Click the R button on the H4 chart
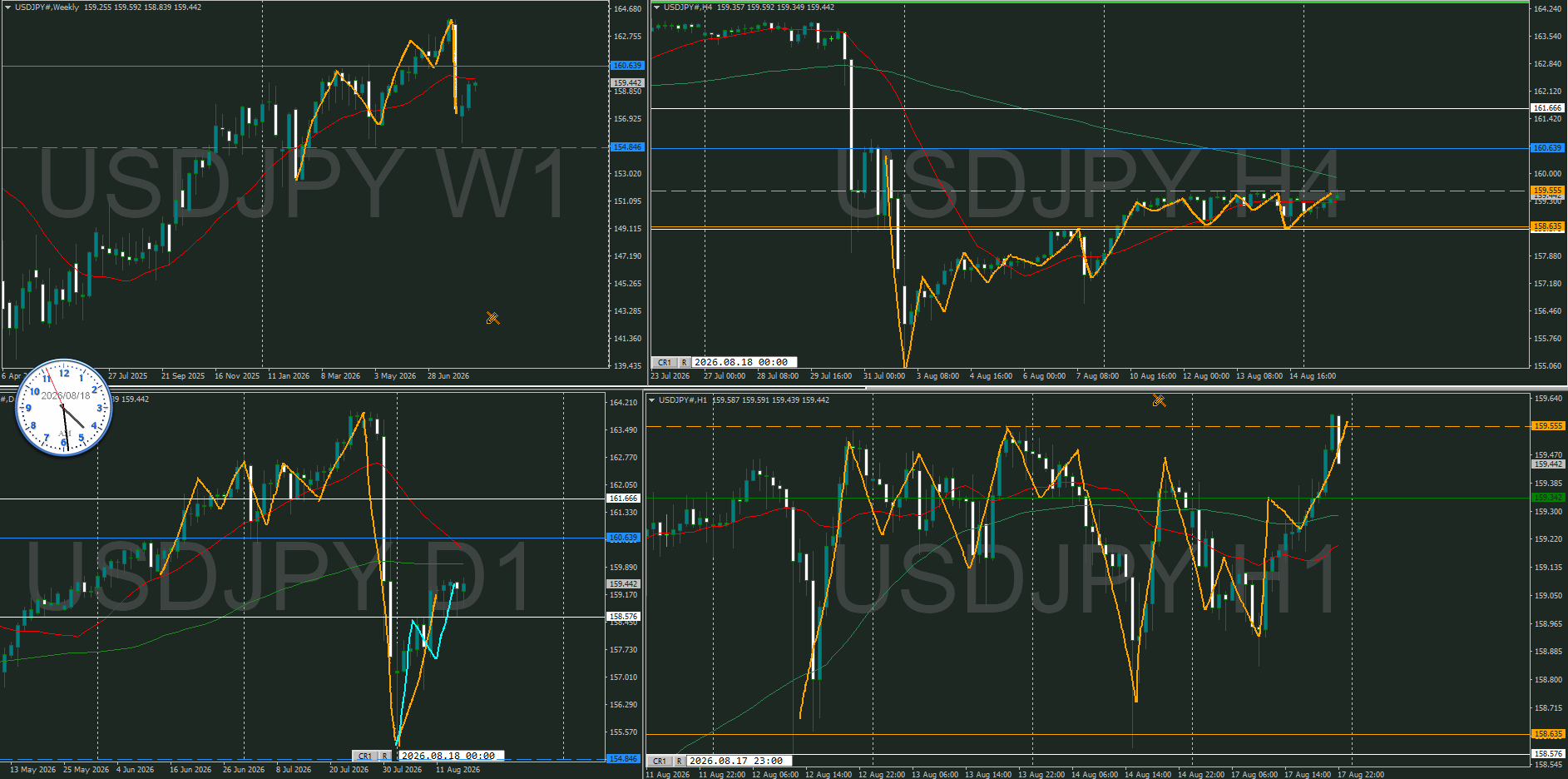Image resolution: width=1568 pixels, height=779 pixels. (x=684, y=362)
